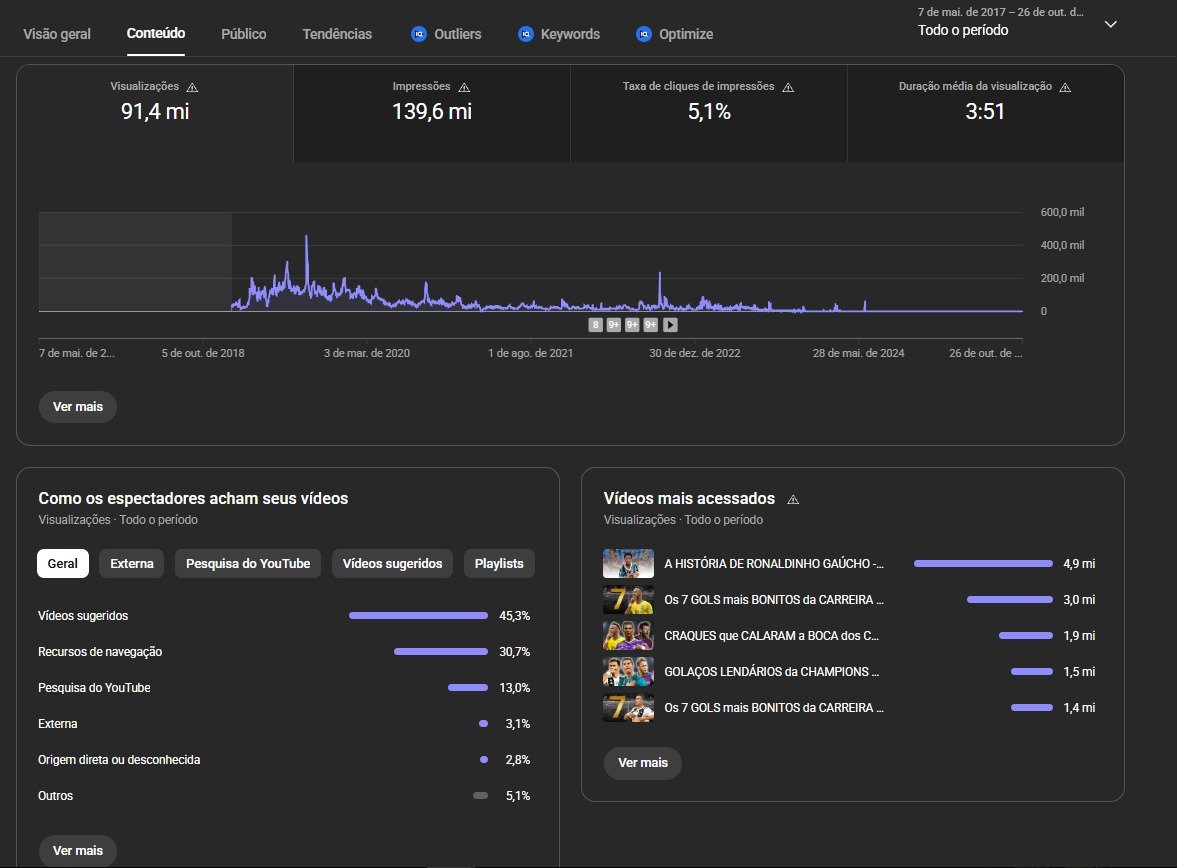The height and width of the screenshot is (868, 1177).
Task: Open the Todo o período period selector
Action: (x=963, y=31)
